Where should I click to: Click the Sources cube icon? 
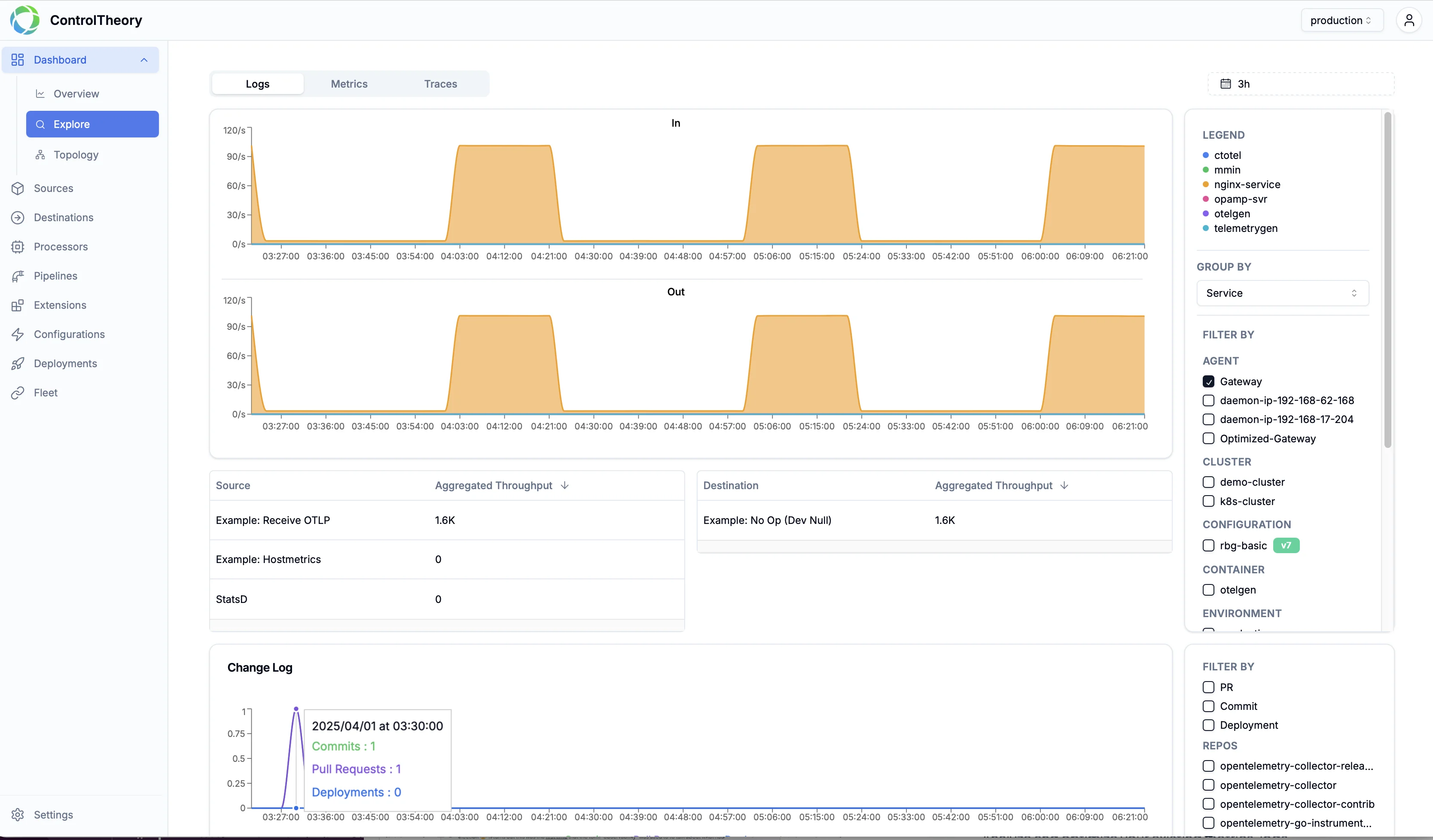coord(18,188)
